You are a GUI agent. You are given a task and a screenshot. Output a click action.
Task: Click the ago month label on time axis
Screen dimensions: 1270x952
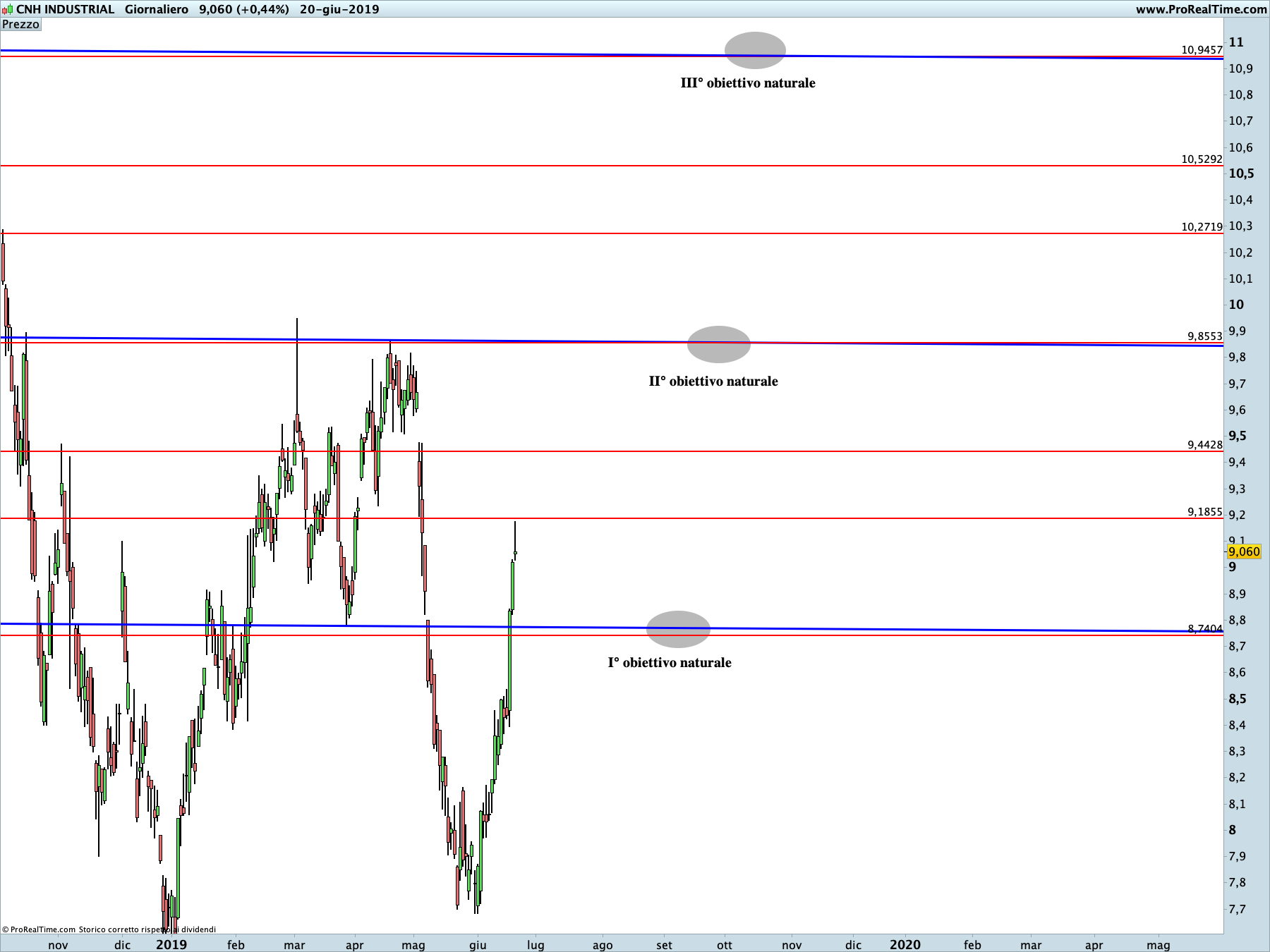(603, 945)
